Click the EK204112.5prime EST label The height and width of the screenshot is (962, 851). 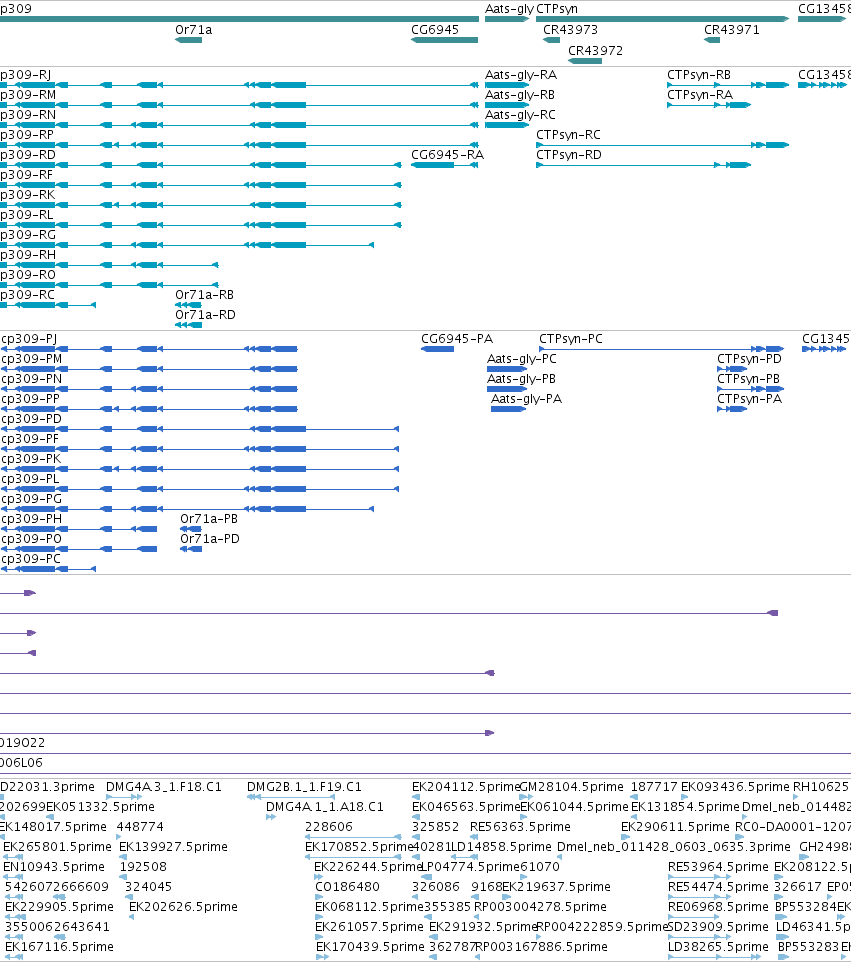point(466,787)
